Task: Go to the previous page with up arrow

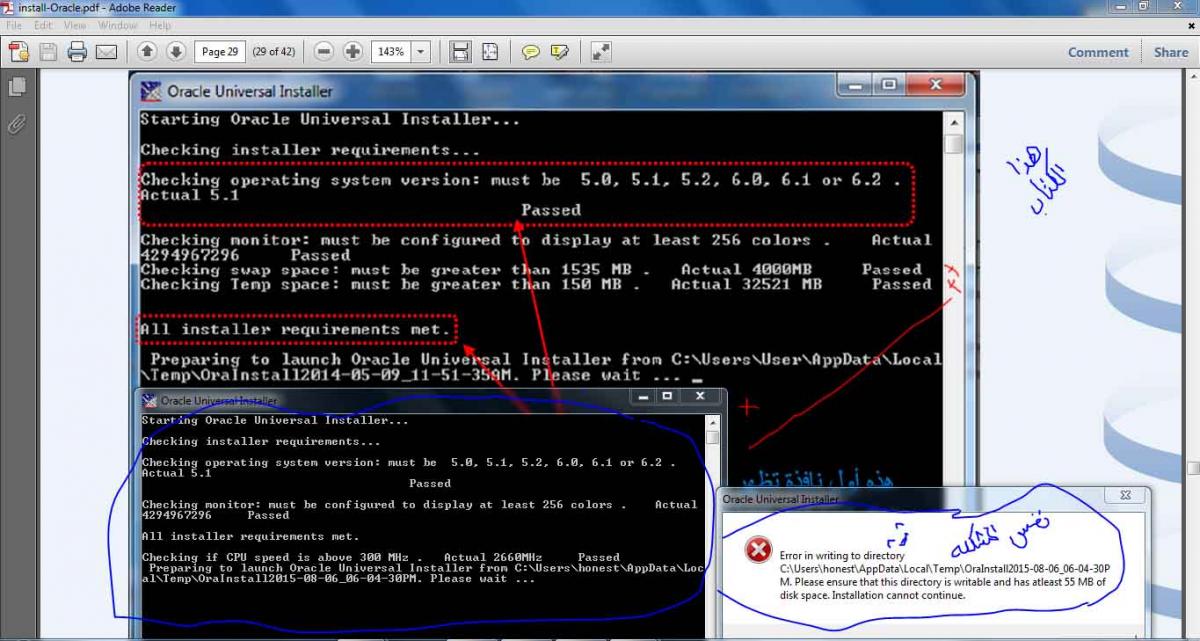Action: click(147, 52)
